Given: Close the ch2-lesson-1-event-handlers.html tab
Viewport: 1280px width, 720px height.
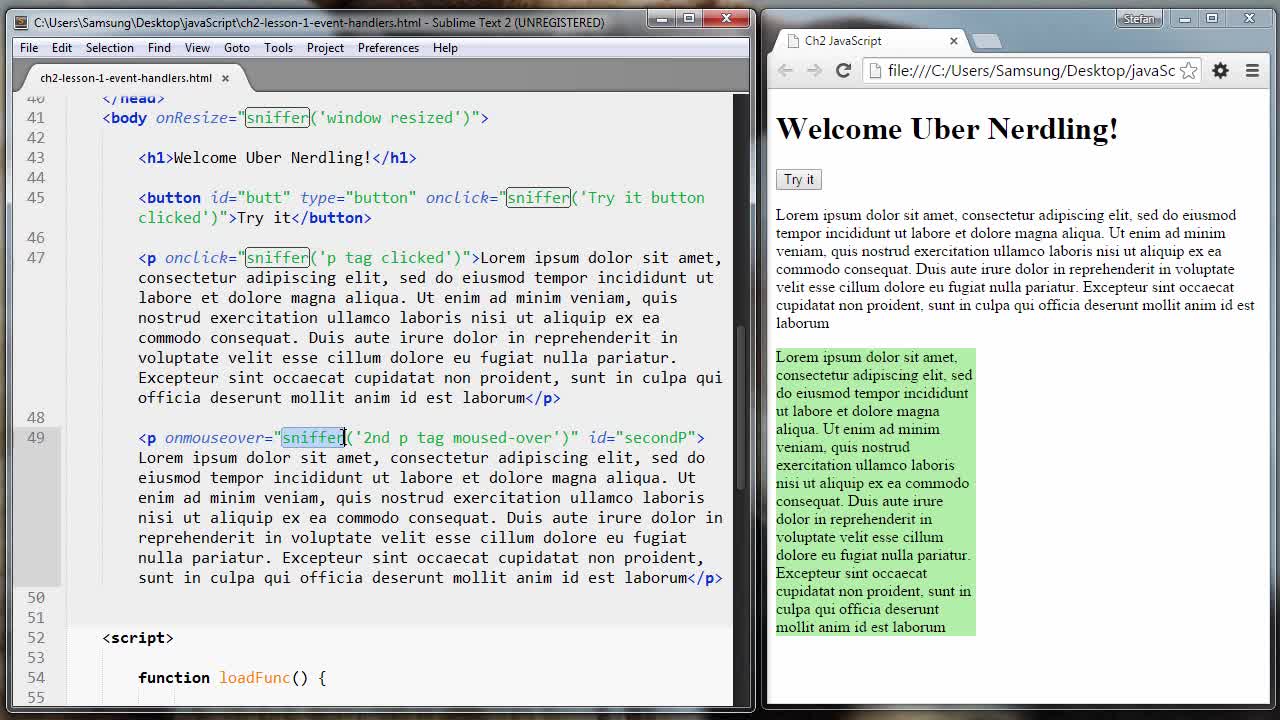Looking at the screenshot, I should point(225,78).
